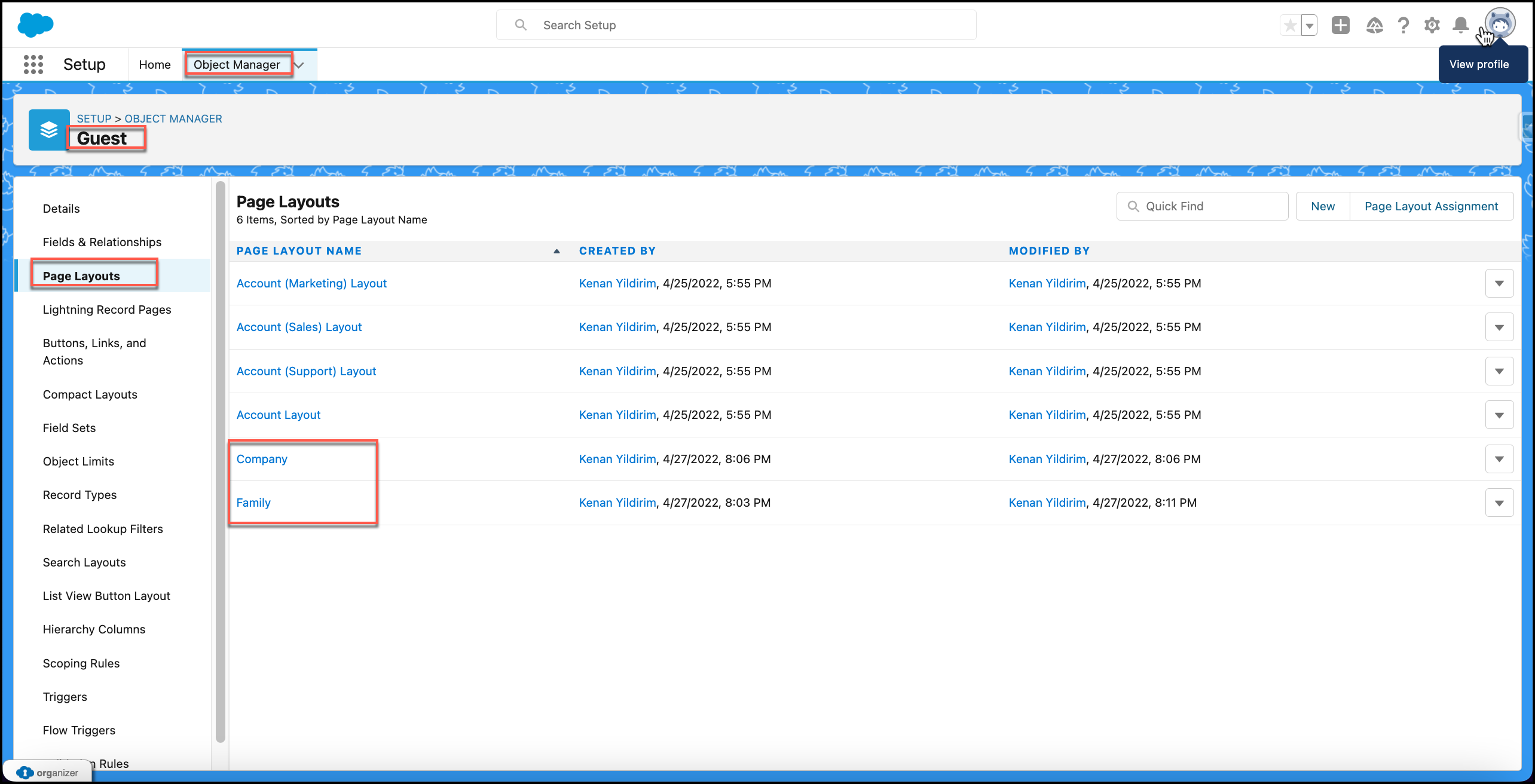Click the OBJECT MANAGER breadcrumb link
This screenshot has width=1535, height=784.
[x=173, y=119]
